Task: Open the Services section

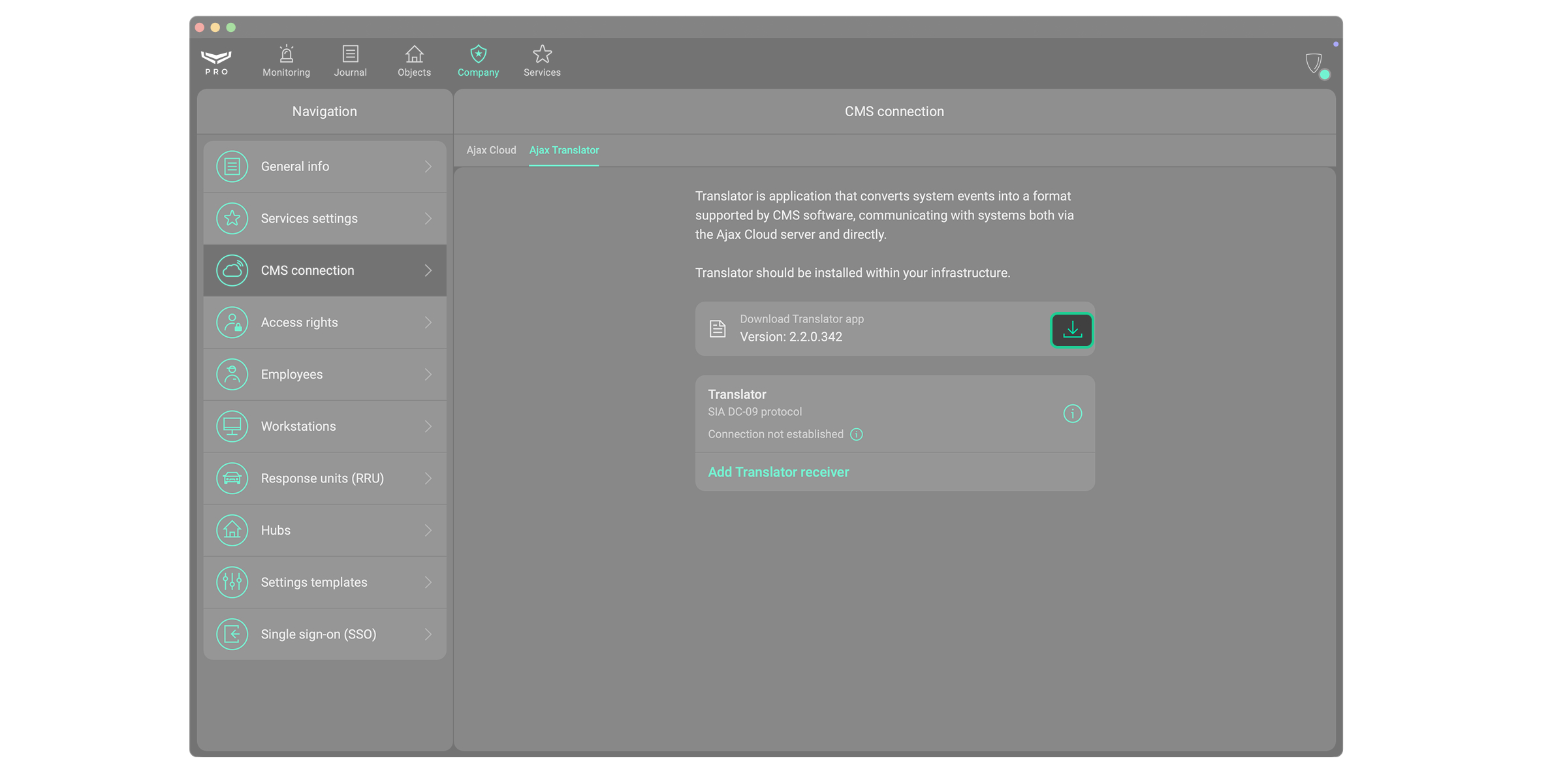Action: click(542, 61)
